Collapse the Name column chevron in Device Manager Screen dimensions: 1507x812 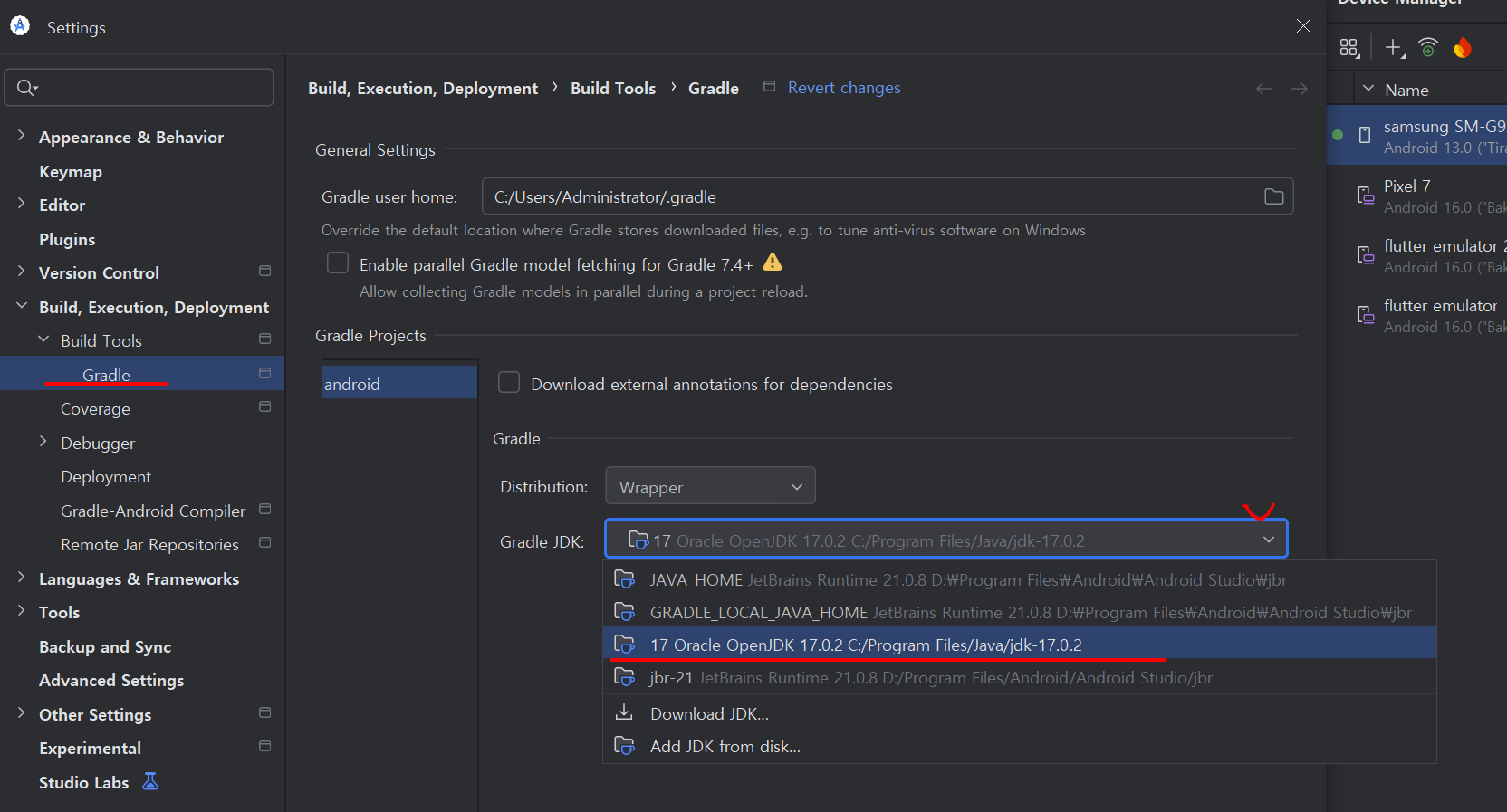click(x=1368, y=89)
